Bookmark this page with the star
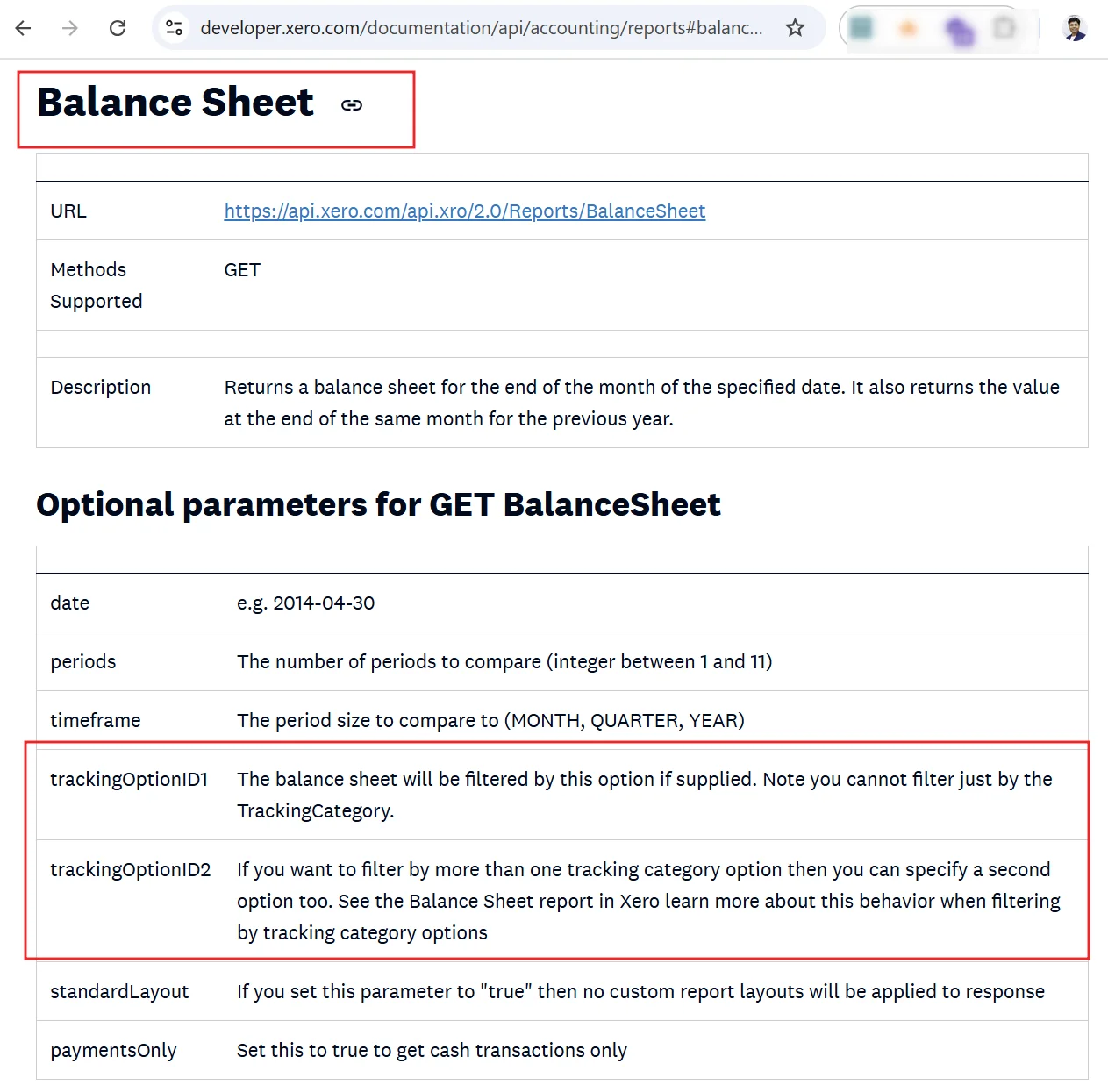Screen dimensions: 1108x1092 795,28
